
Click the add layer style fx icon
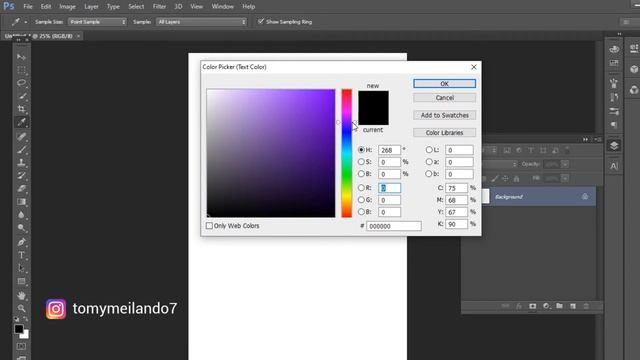(x=519, y=306)
